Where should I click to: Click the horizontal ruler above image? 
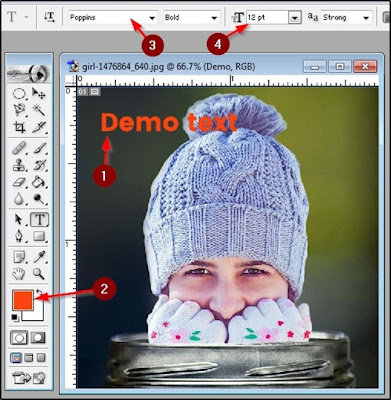click(x=228, y=80)
